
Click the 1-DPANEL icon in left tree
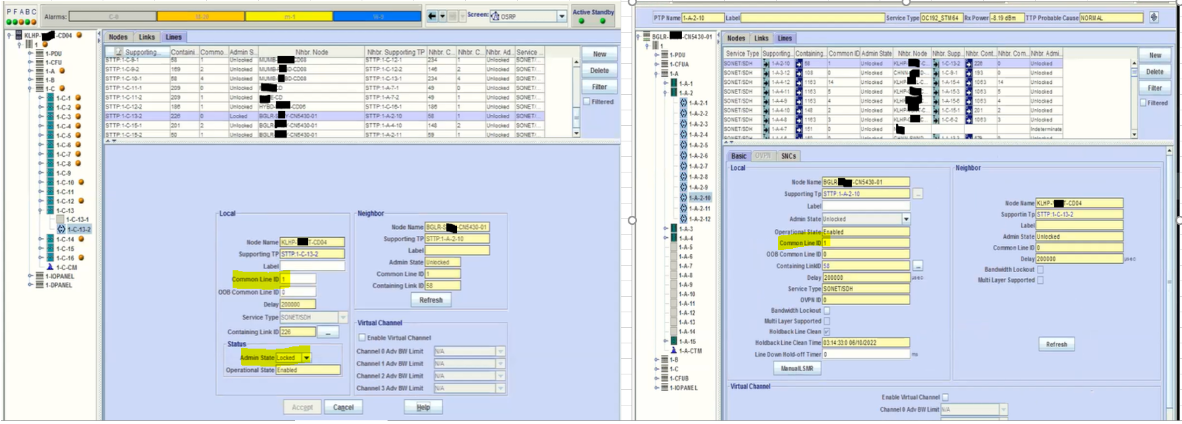40,286
